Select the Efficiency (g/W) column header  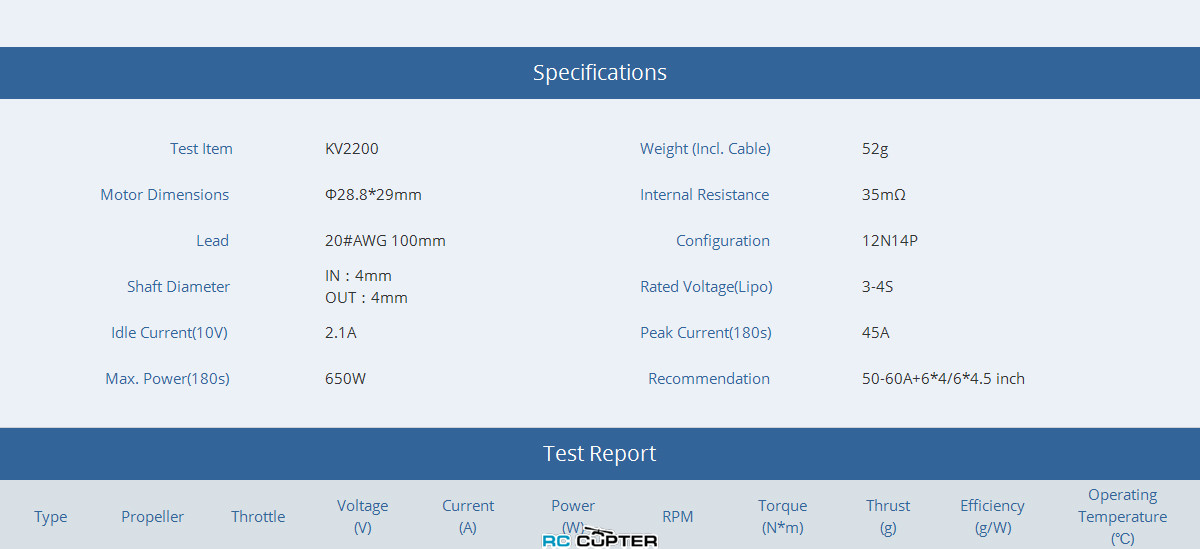992,516
